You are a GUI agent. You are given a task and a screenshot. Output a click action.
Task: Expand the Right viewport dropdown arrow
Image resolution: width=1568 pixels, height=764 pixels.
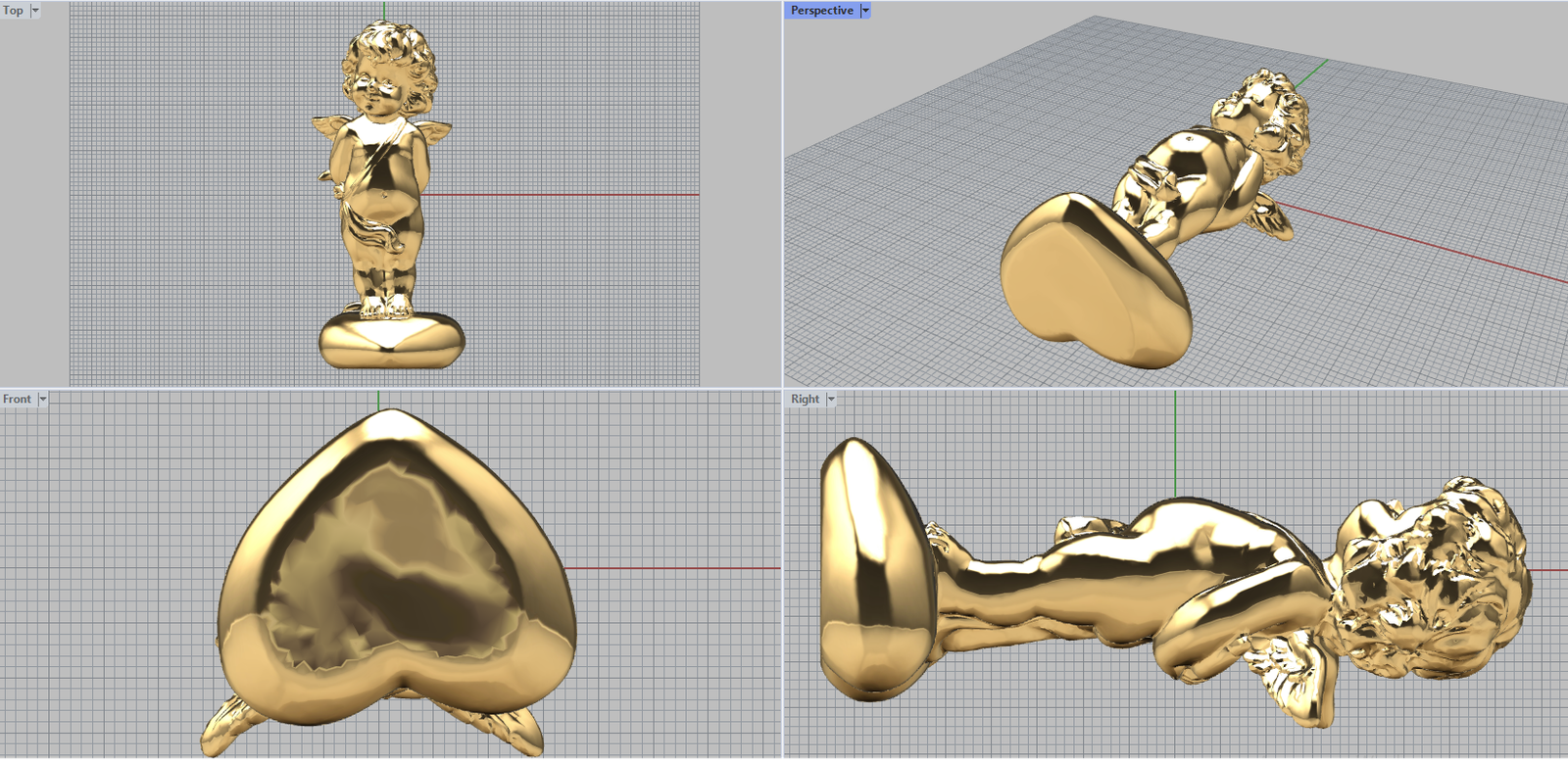tap(831, 400)
